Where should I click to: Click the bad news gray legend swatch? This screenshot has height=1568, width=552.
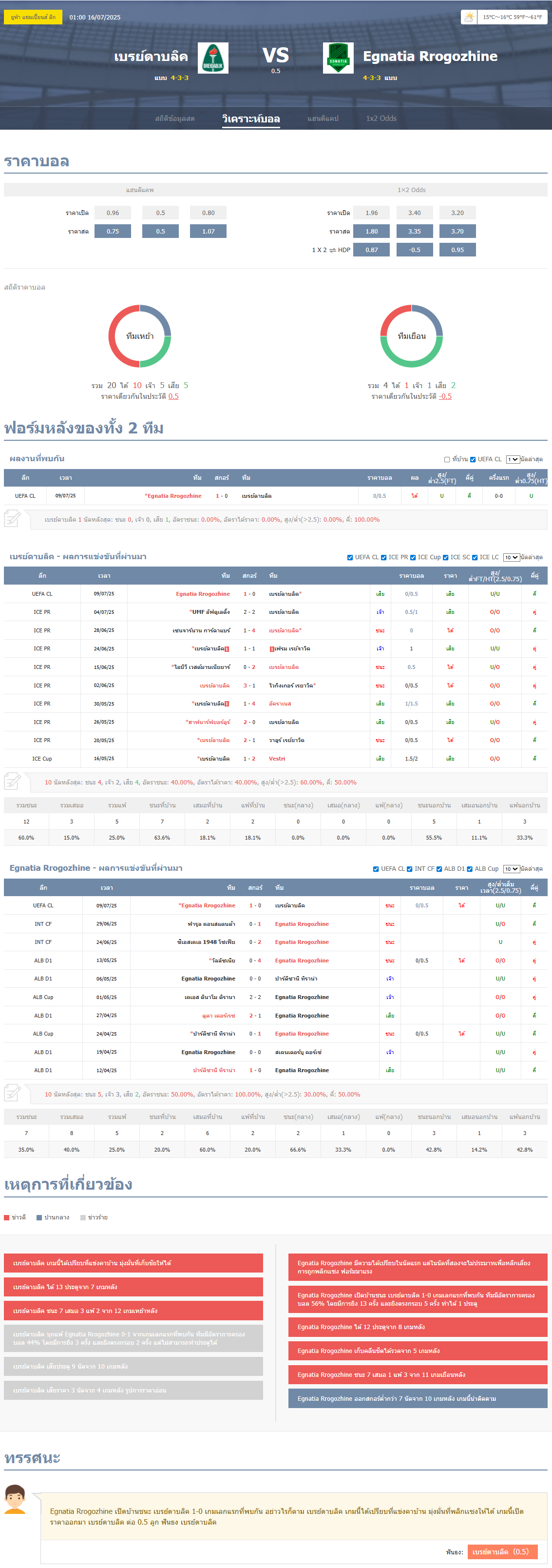click(x=83, y=1217)
